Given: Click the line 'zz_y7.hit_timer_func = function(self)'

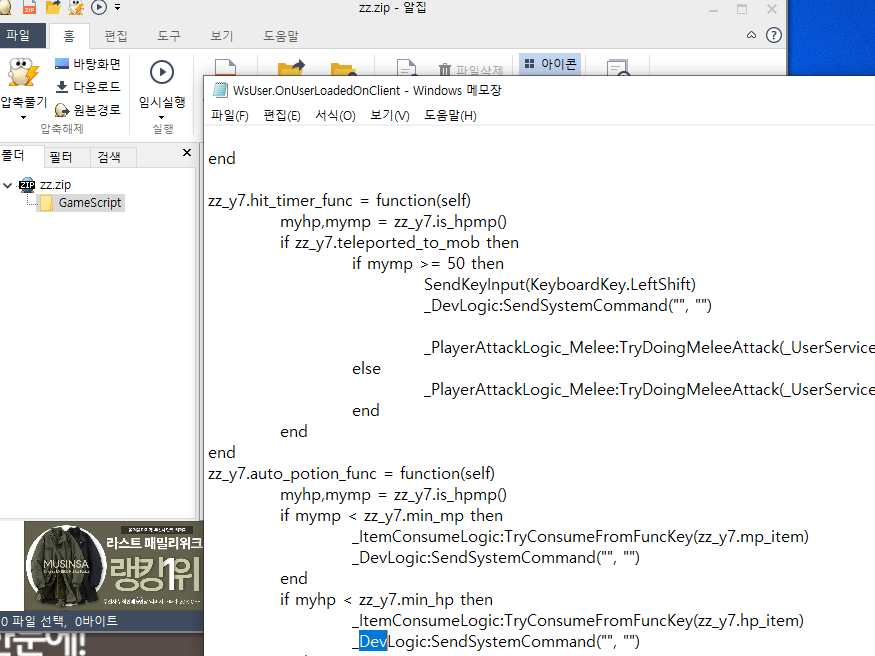Looking at the screenshot, I should pos(339,200).
